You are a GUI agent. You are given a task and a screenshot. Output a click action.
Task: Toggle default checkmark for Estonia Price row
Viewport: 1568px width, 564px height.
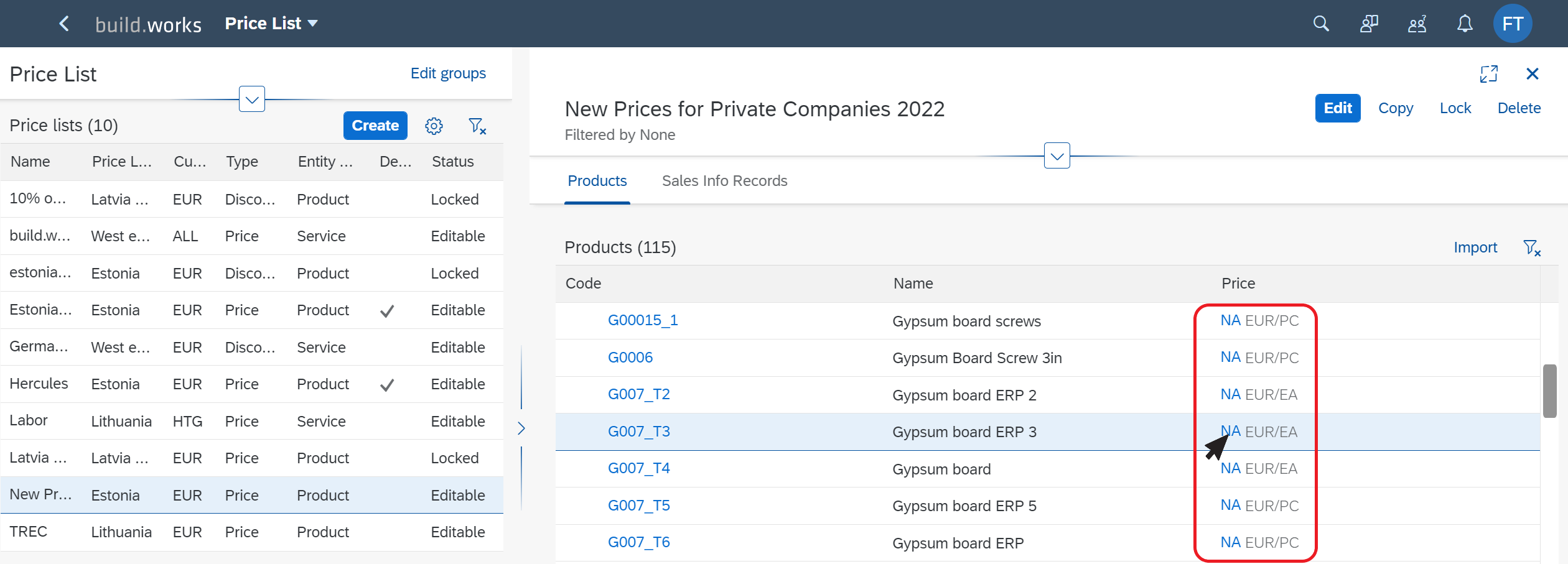click(387, 311)
